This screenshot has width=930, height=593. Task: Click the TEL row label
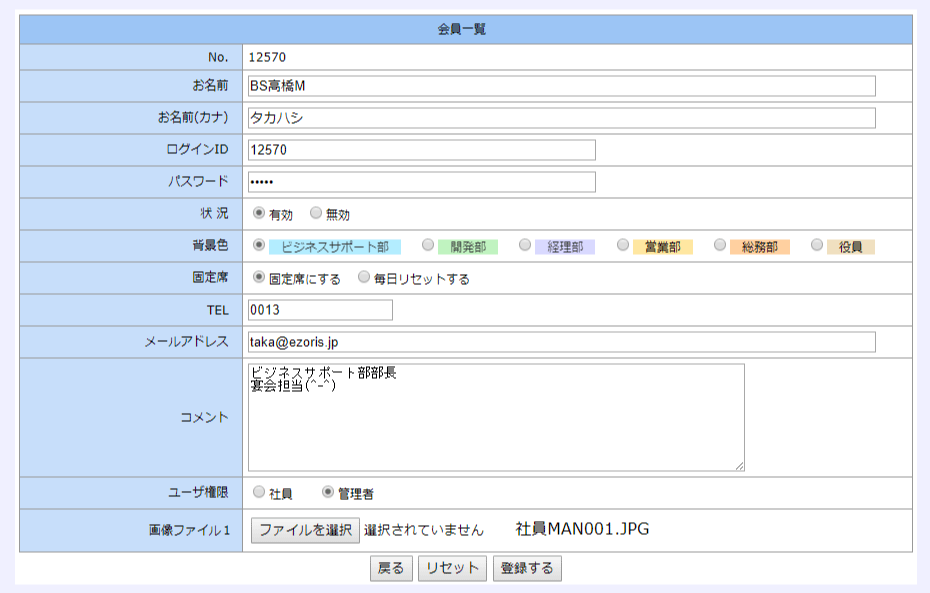(218, 310)
